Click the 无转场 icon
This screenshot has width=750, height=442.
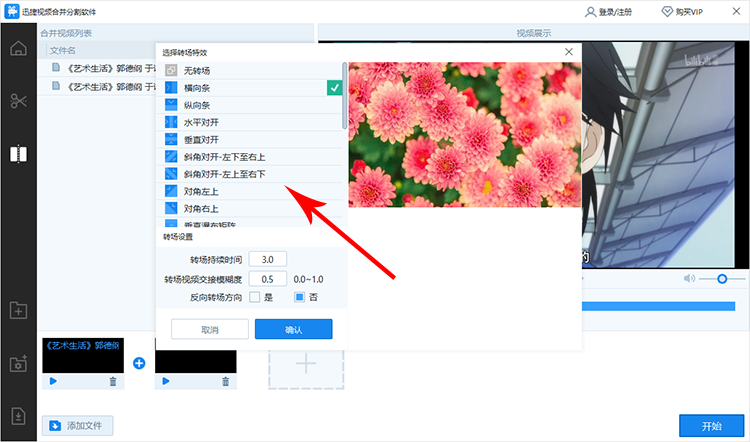(171, 70)
